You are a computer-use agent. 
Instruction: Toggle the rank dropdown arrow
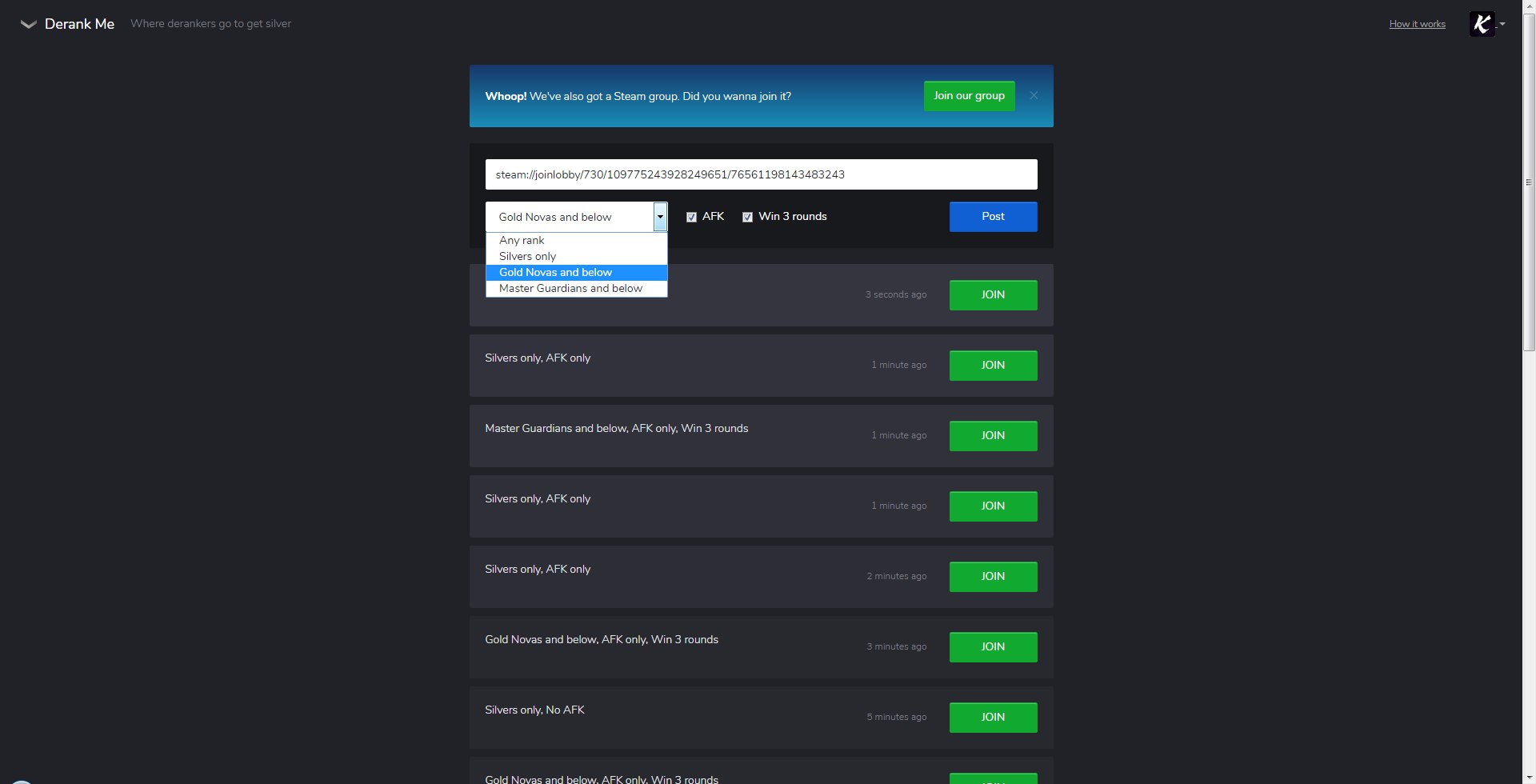(660, 217)
